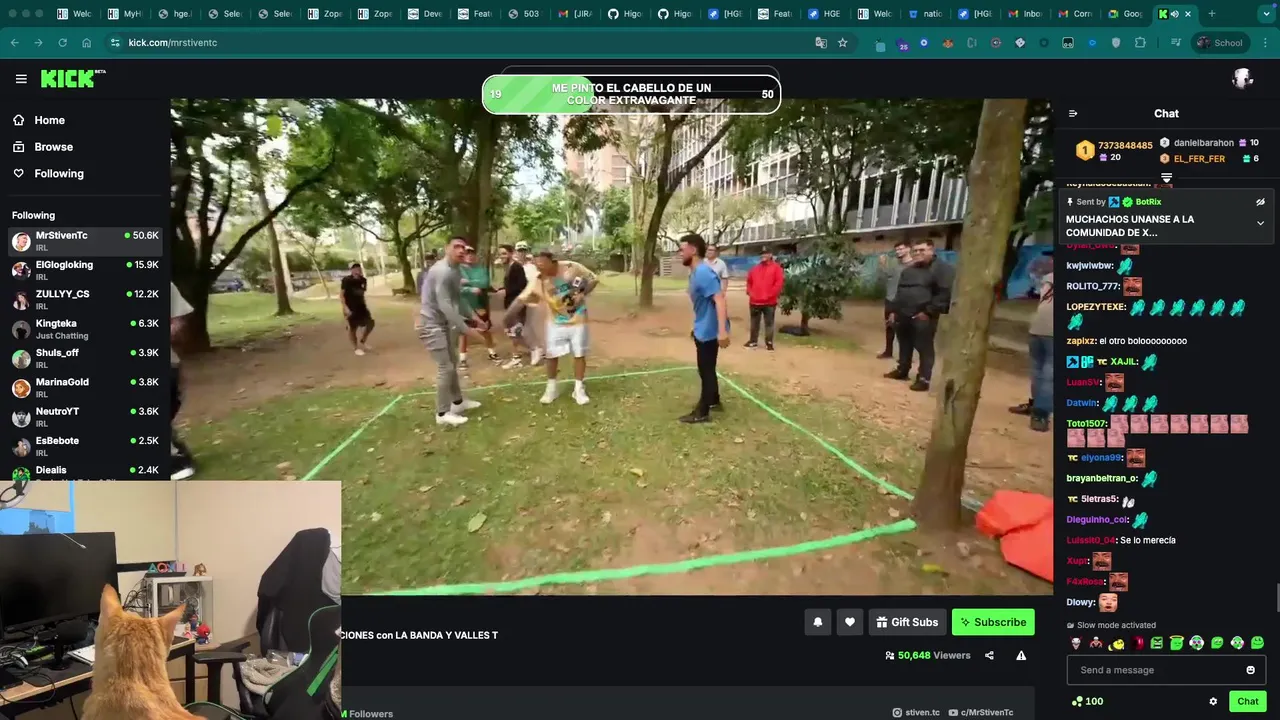The width and height of the screenshot is (1280, 720).
Task: Click the notification bell for MrStivenTc
Action: point(818,622)
